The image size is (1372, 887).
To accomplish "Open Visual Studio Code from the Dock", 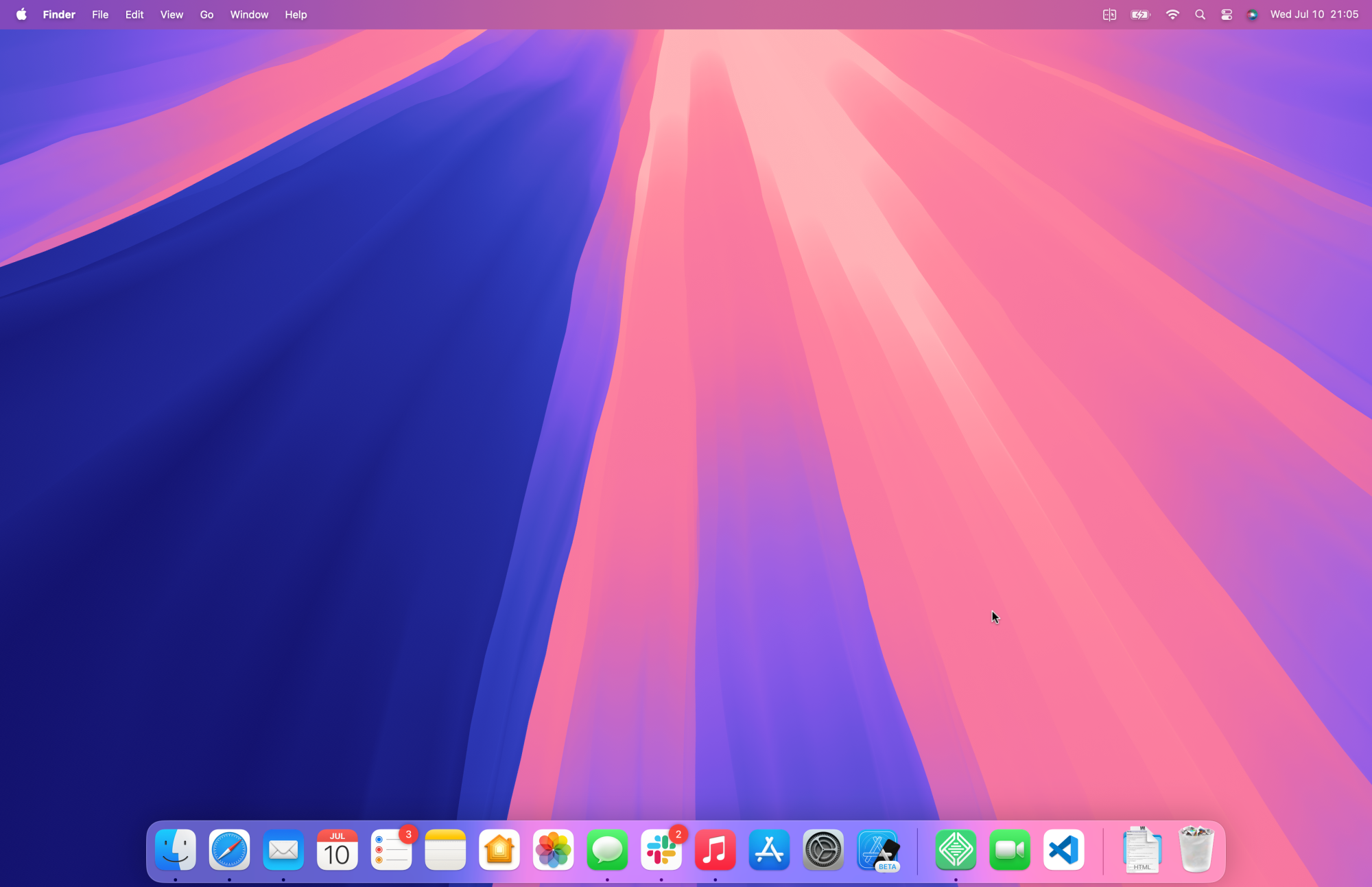I will [1063, 850].
